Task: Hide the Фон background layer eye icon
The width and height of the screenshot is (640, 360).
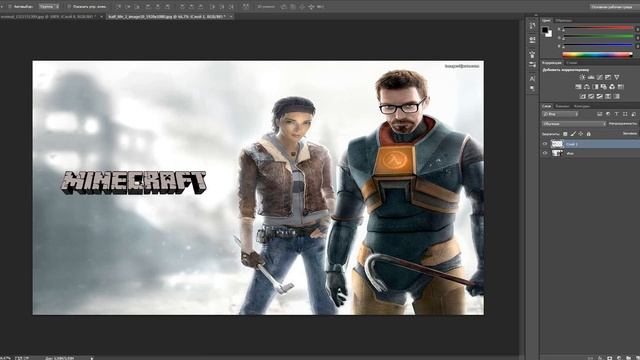Action: click(545, 153)
